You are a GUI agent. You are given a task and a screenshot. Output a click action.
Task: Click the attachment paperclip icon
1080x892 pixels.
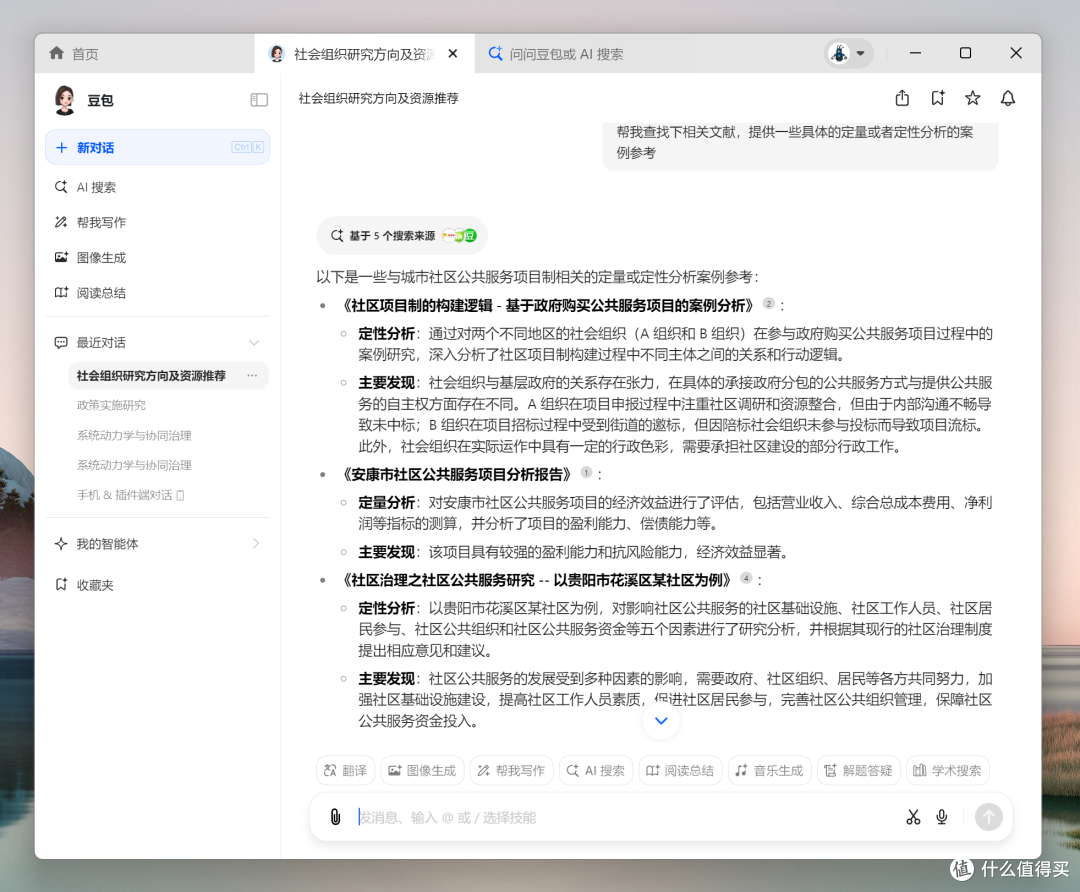pyautogui.click(x=335, y=817)
